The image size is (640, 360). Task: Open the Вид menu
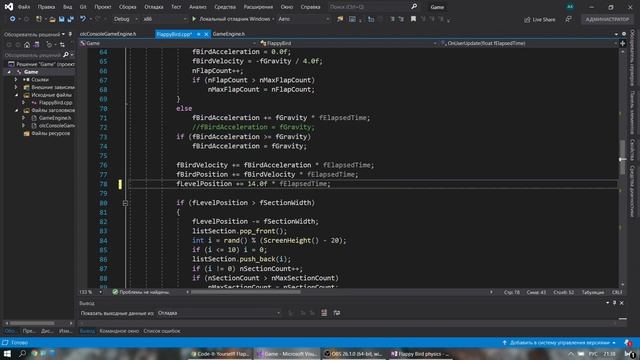tap(67, 7)
